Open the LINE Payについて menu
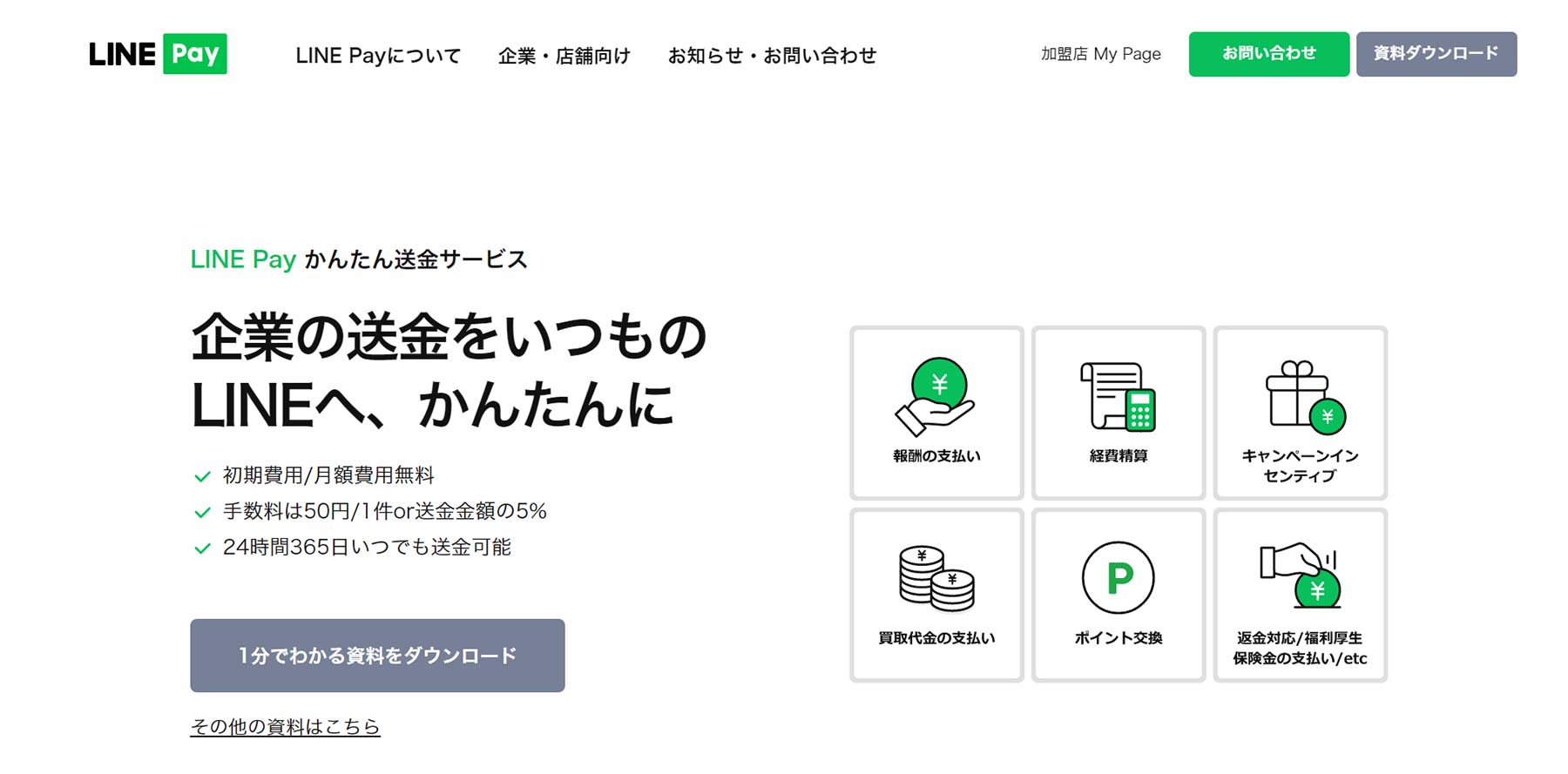This screenshot has width=1568, height=774. 378,56
